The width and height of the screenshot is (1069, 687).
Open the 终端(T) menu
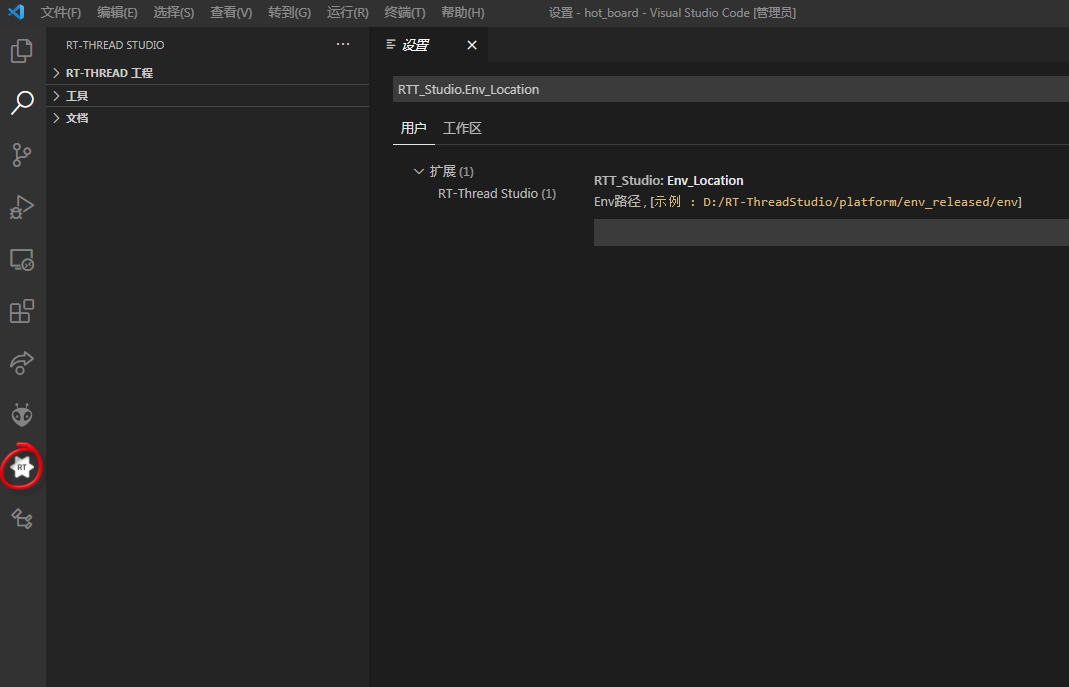(x=405, y=12)
